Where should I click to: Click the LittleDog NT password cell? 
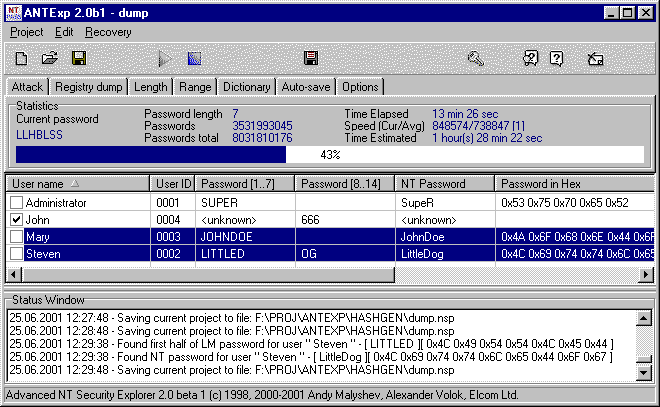(x=445, y=254)
